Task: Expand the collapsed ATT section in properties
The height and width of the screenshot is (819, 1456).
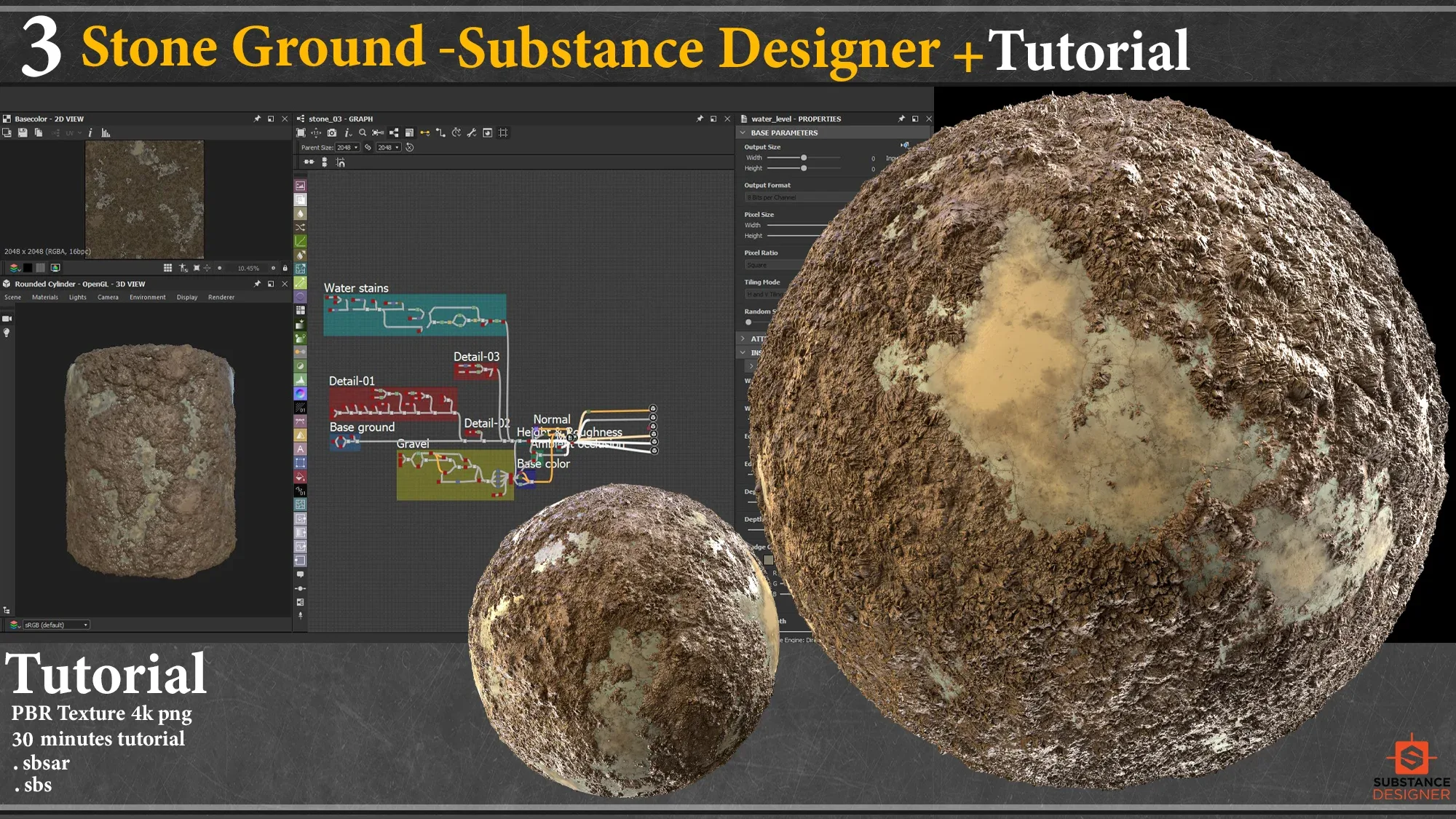Action: pos(743,339)
